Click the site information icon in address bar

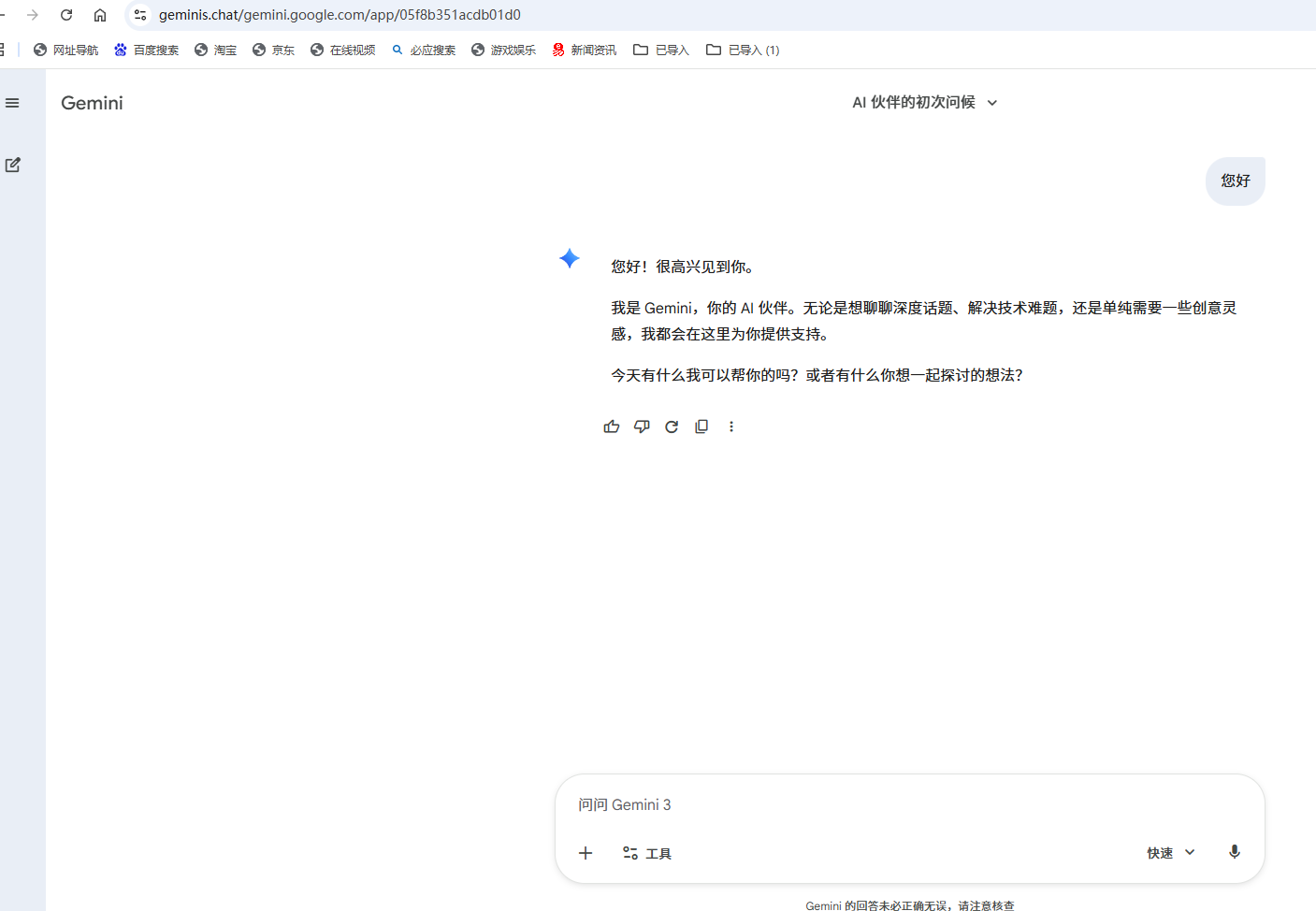point(140,15)
